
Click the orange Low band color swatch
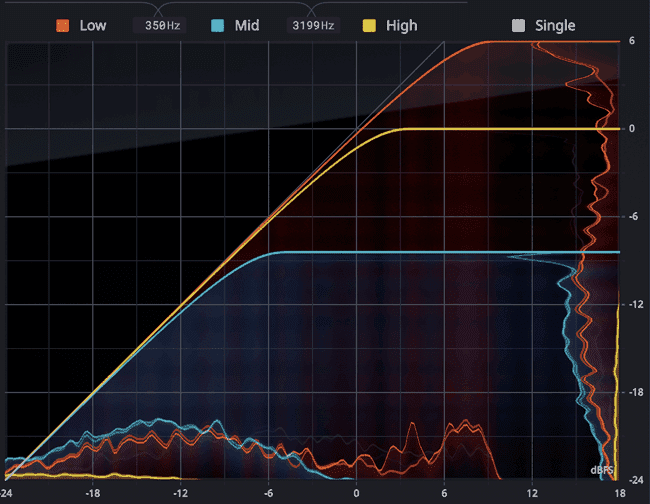[63, 26]
